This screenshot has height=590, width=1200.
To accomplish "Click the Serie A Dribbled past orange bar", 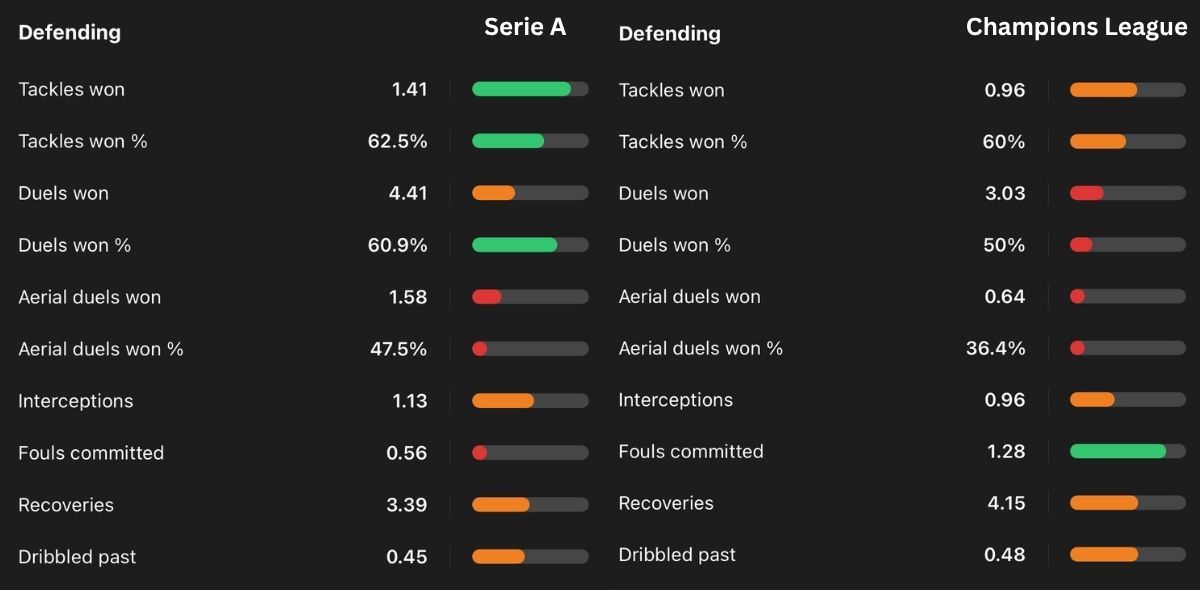I will tap(498, 557).
